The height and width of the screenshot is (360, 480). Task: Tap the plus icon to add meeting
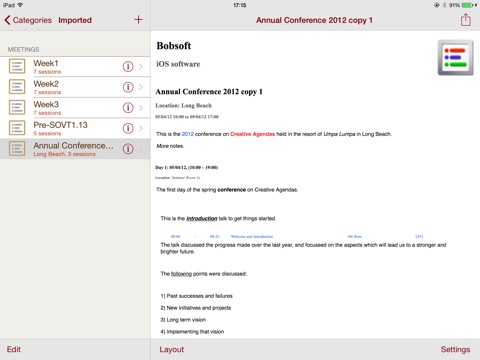138,20
